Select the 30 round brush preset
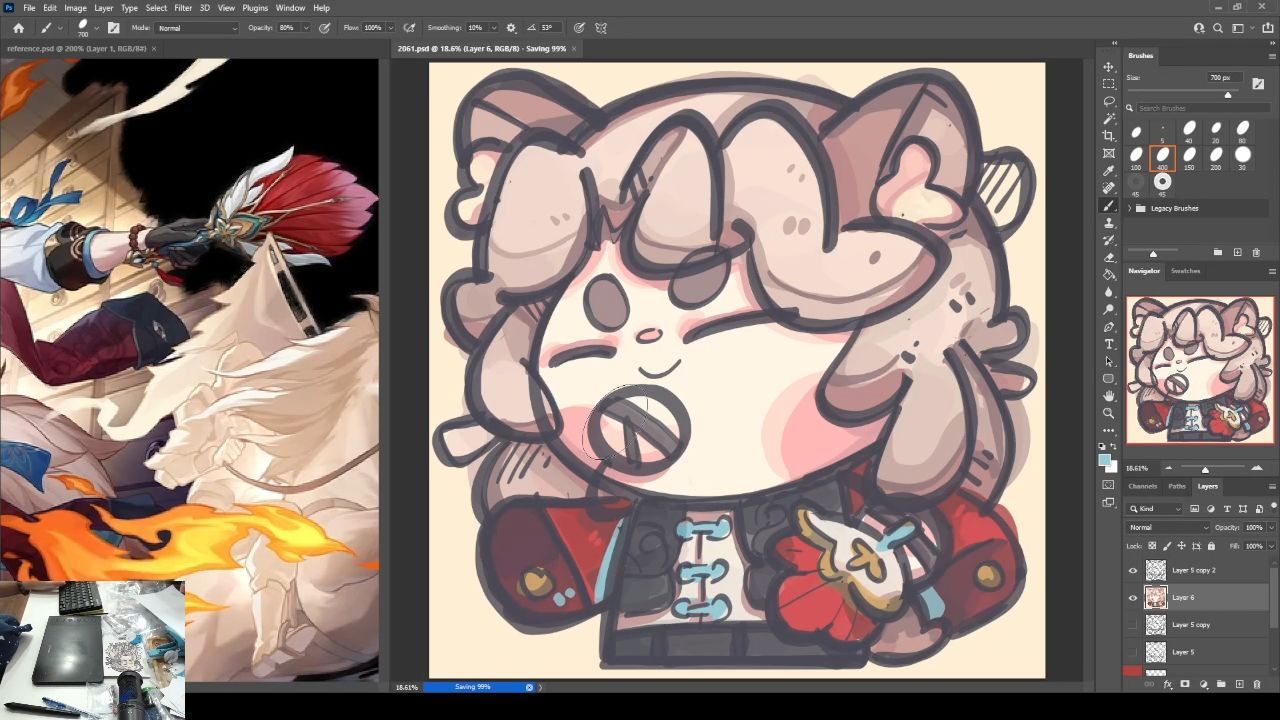Viewport: 1280px width, 720px height. [x=1243, y=158]
